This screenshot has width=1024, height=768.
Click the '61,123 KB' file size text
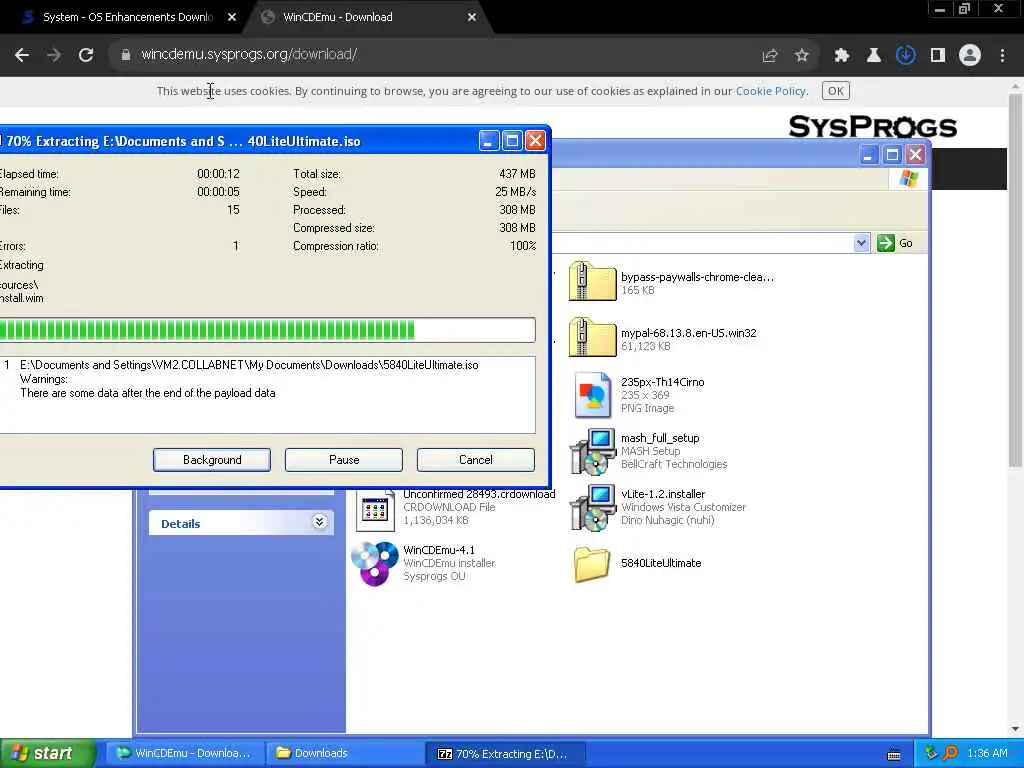645,346
